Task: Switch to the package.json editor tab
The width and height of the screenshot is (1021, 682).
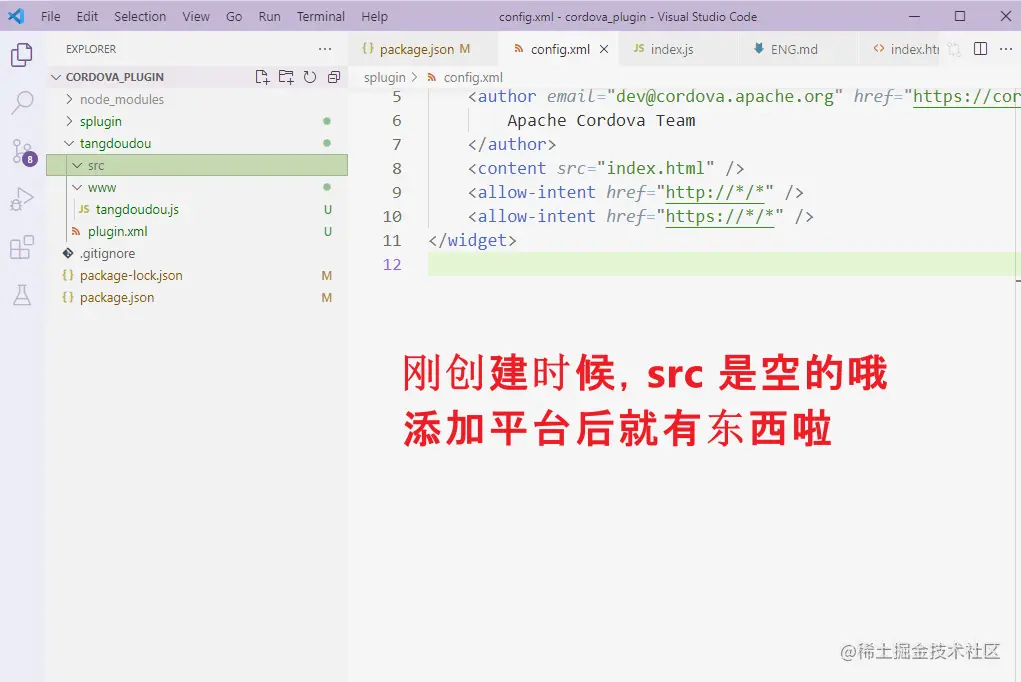Action: tap(423, 49)
